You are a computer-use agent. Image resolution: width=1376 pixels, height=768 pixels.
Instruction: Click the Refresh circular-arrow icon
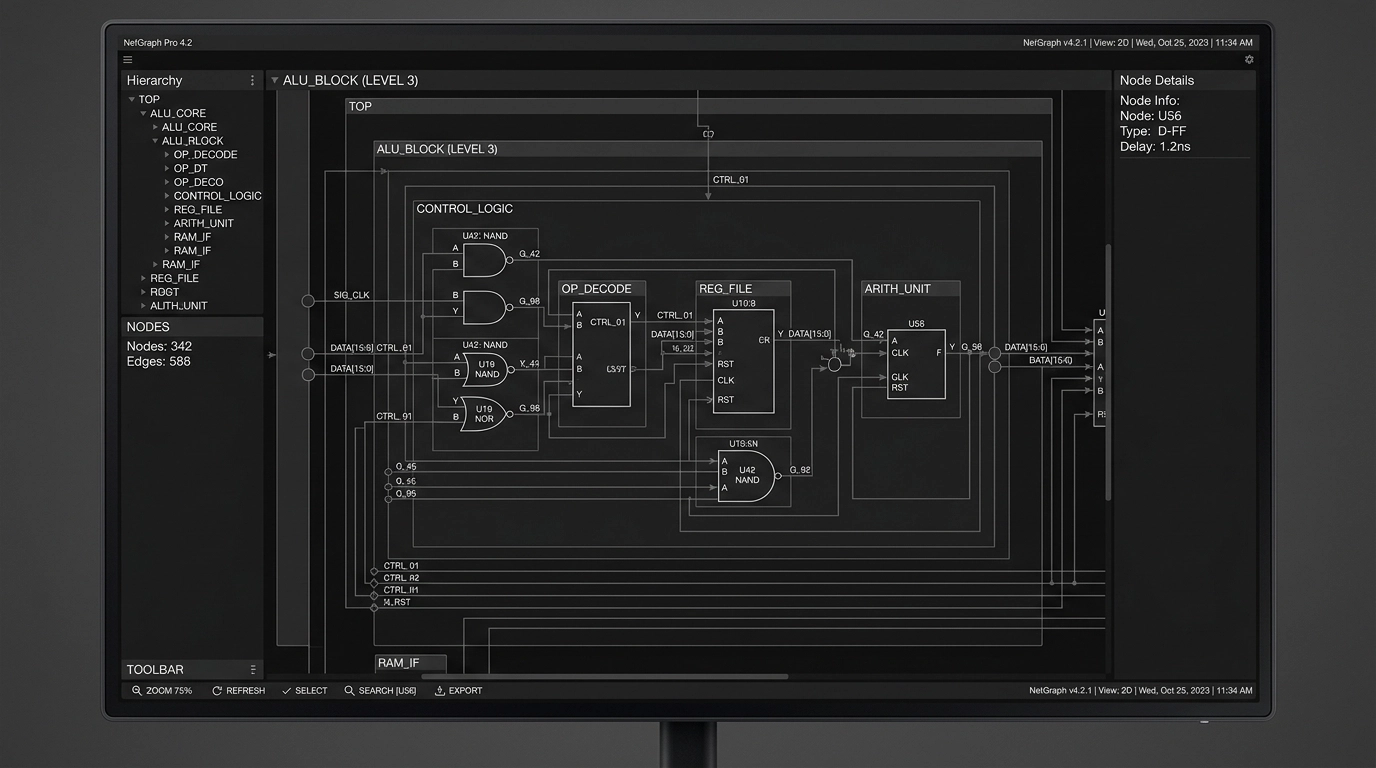click(x=215, y=690)
